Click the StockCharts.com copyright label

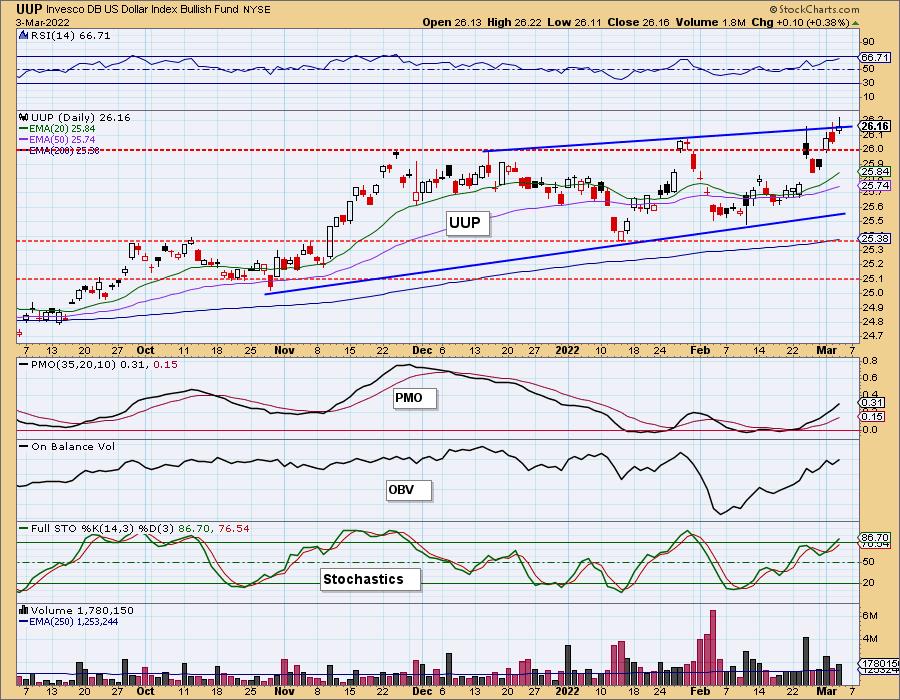point(814,9)
